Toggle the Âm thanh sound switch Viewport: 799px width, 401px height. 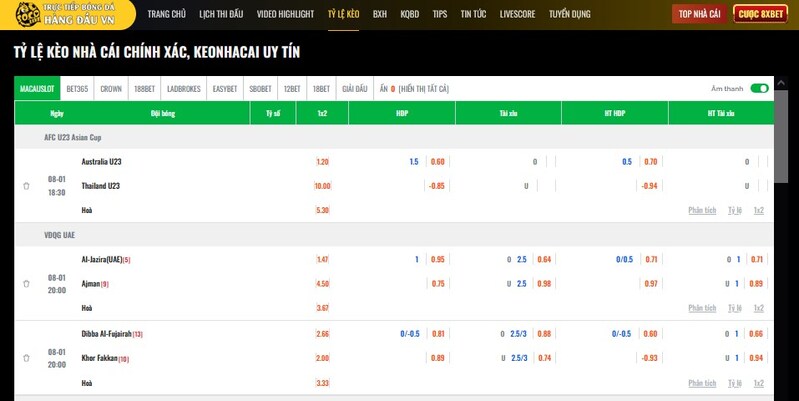click(759, 88)
